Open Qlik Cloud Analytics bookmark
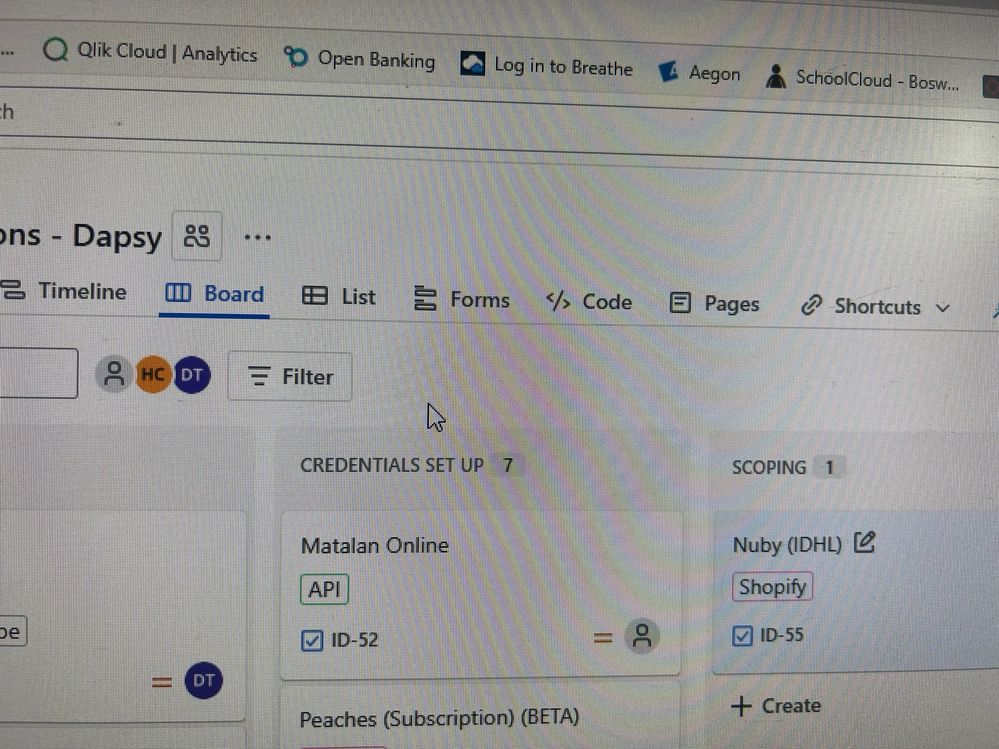The width and height of the screenshot is (999, 749). 150,52
